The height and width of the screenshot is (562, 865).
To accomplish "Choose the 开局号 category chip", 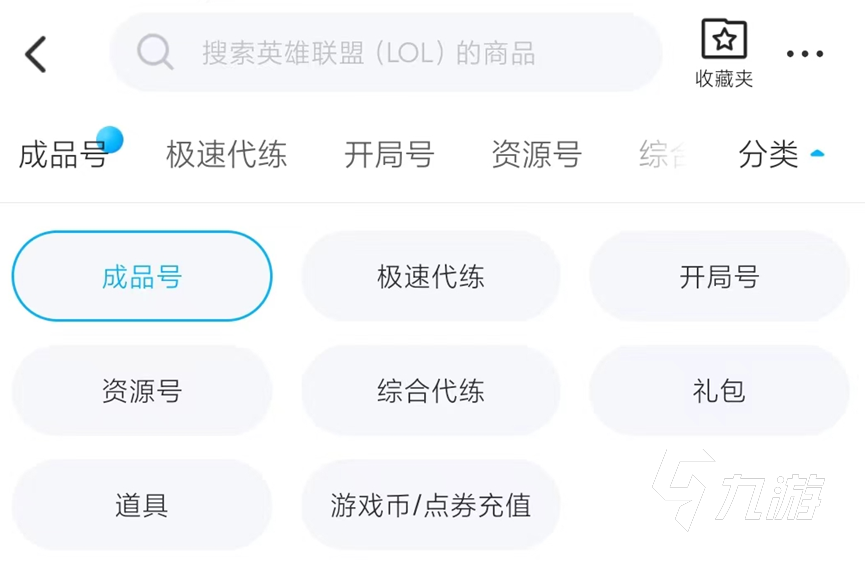I will [719, 276].
